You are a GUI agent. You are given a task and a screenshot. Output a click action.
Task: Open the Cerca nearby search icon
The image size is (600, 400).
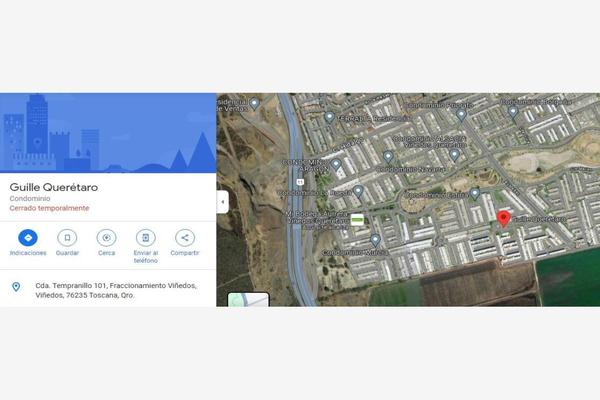pyautogui.click(x=106, y=238)
